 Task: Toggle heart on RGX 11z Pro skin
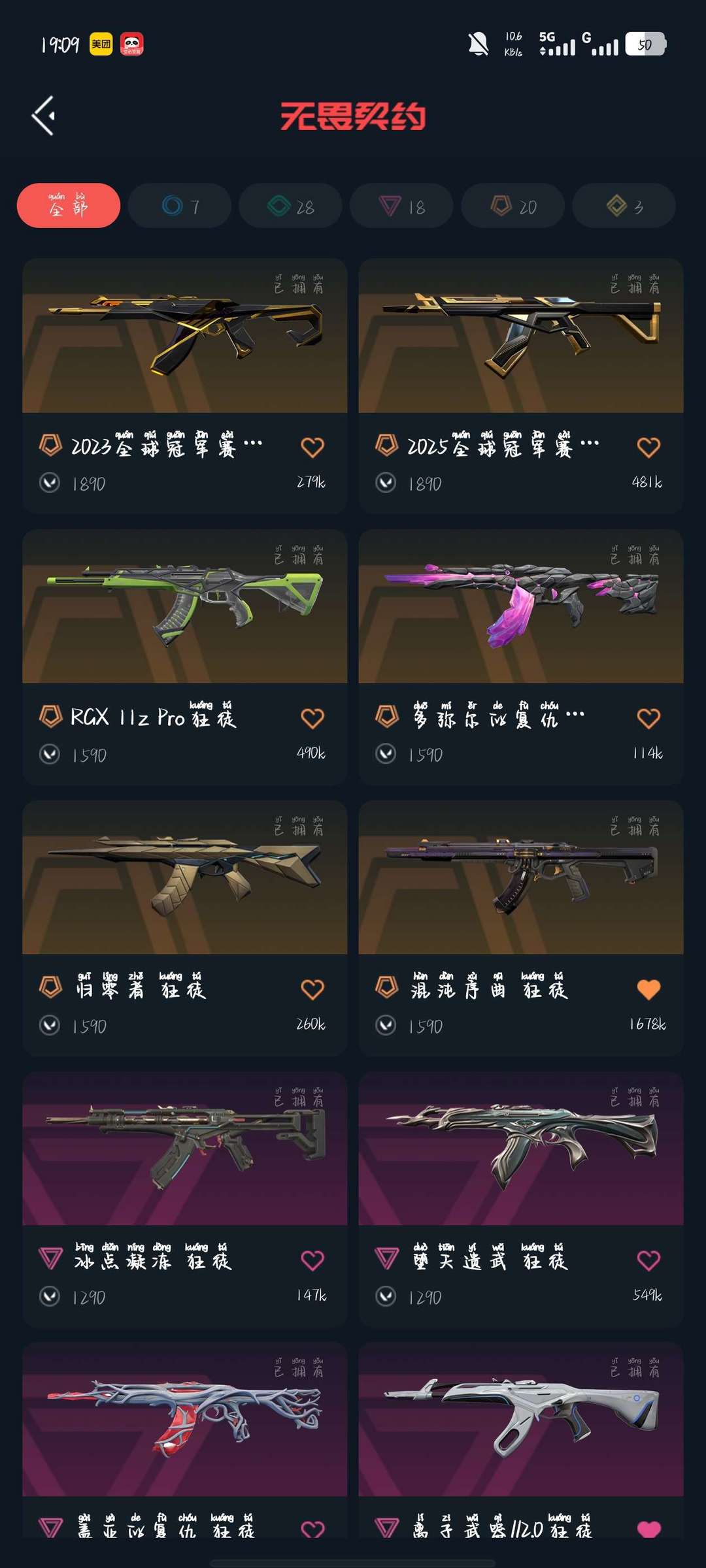pyautogui.click(x=312, y=718)
